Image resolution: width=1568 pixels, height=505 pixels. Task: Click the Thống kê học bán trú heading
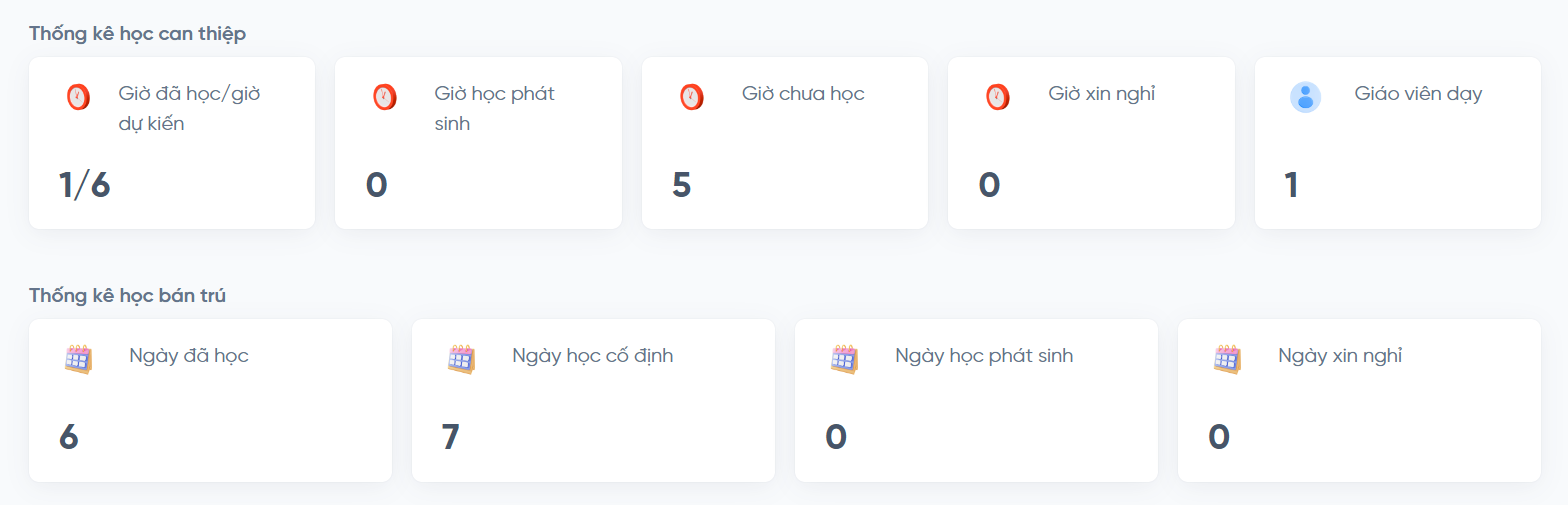tap(129, 296)
